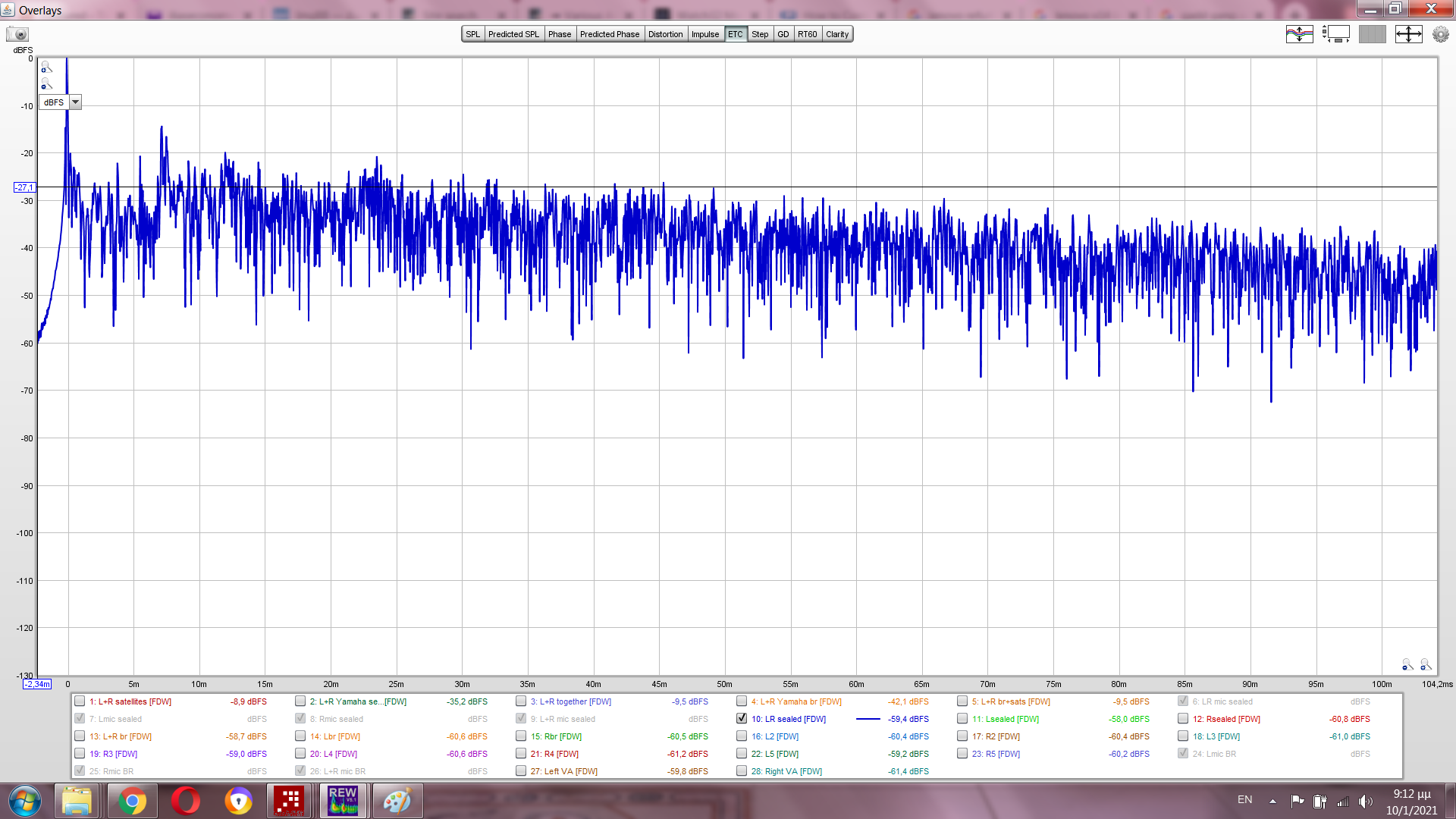Toggle scrollbars display icon
Image resolution: width=1456 pixels, height=819 pixels.
coord(1335,34)
